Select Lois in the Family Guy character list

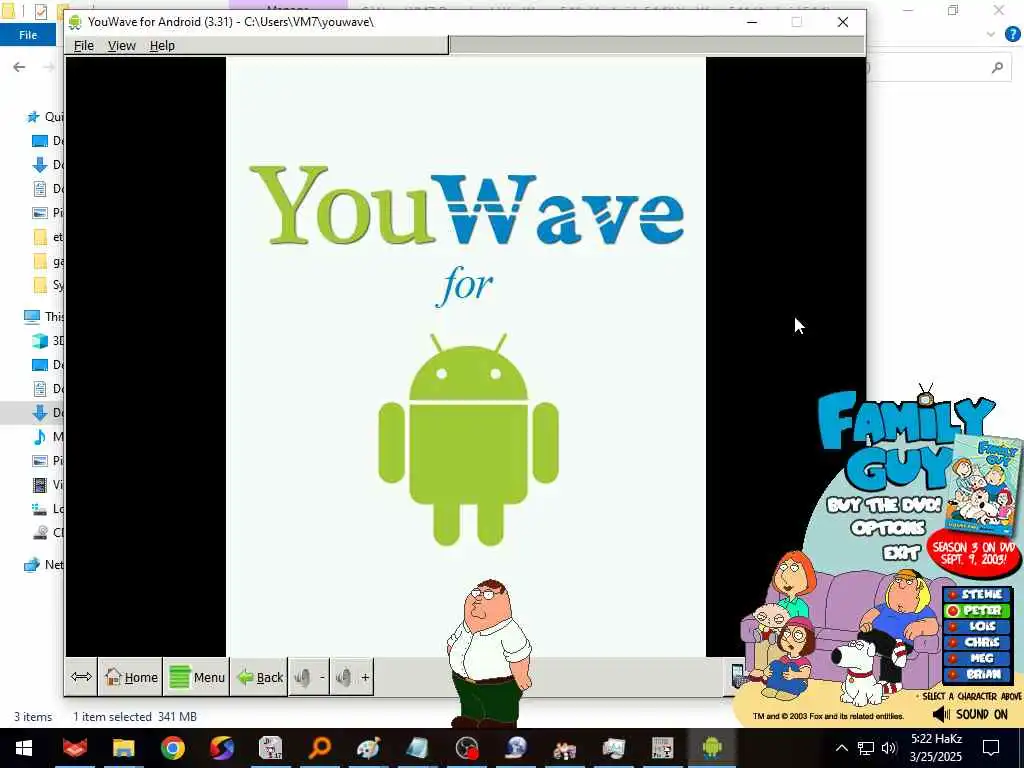976,626
